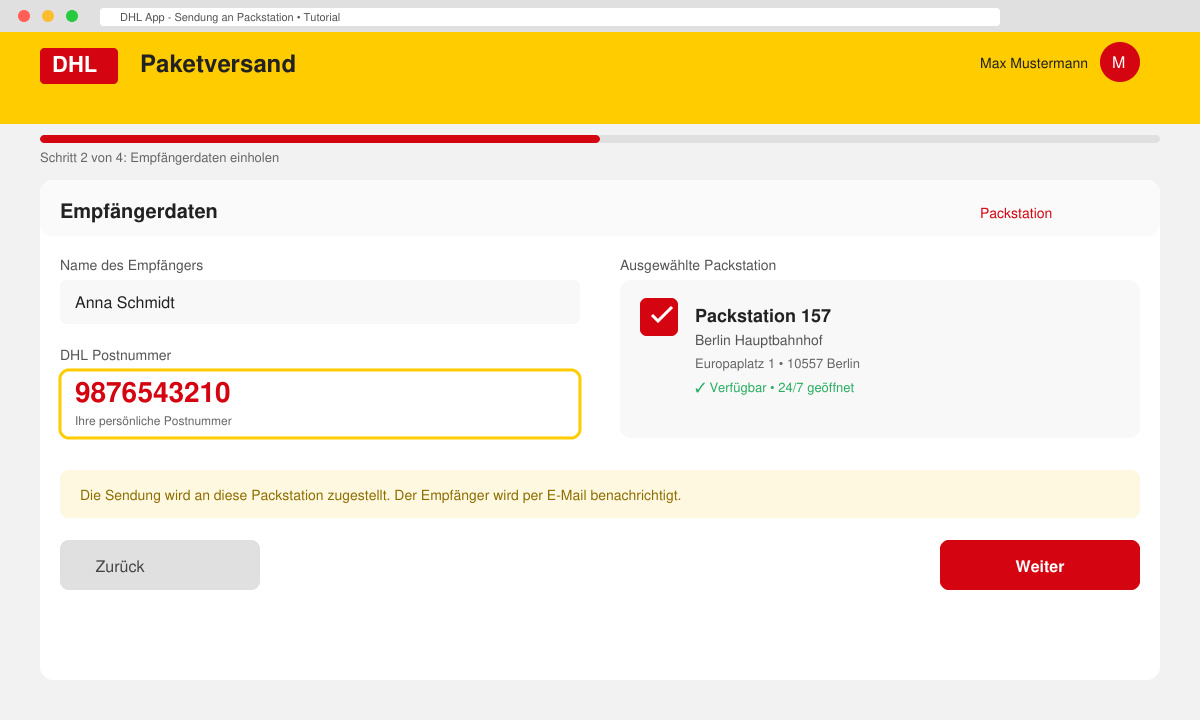The image size is (1200, 720).
Task: Click the Schritt 2 von 4 label
Action: point(160,158)
